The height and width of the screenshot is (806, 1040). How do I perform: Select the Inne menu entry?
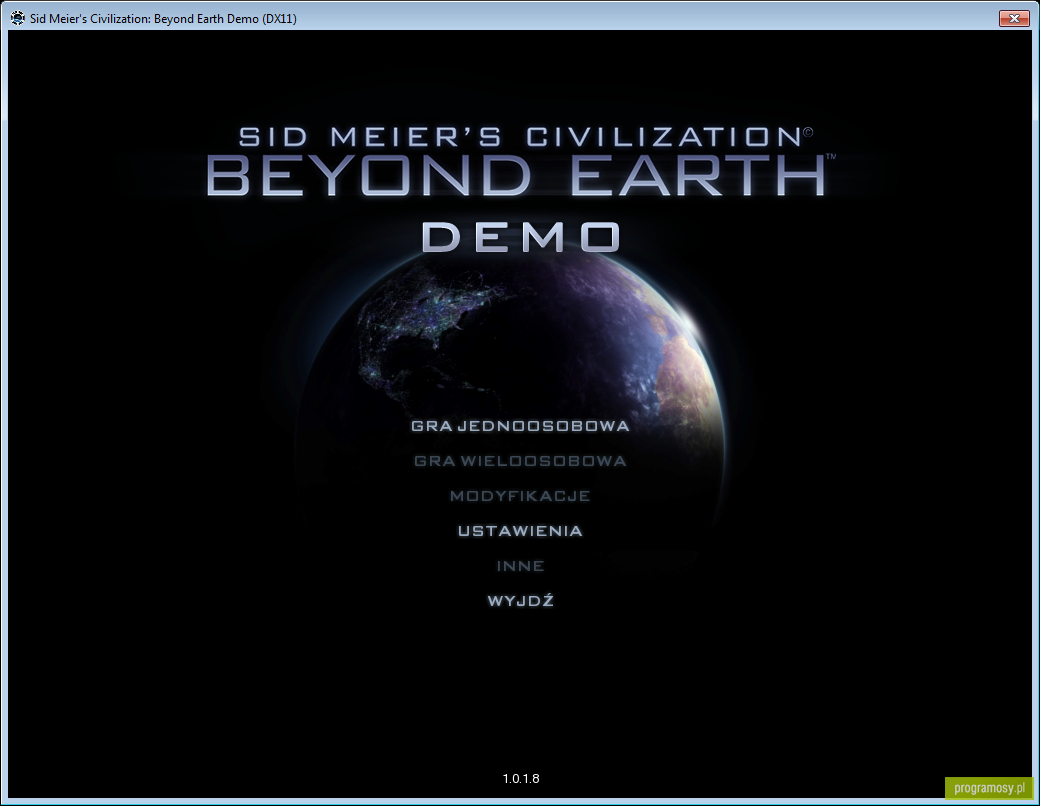[520, 567]
